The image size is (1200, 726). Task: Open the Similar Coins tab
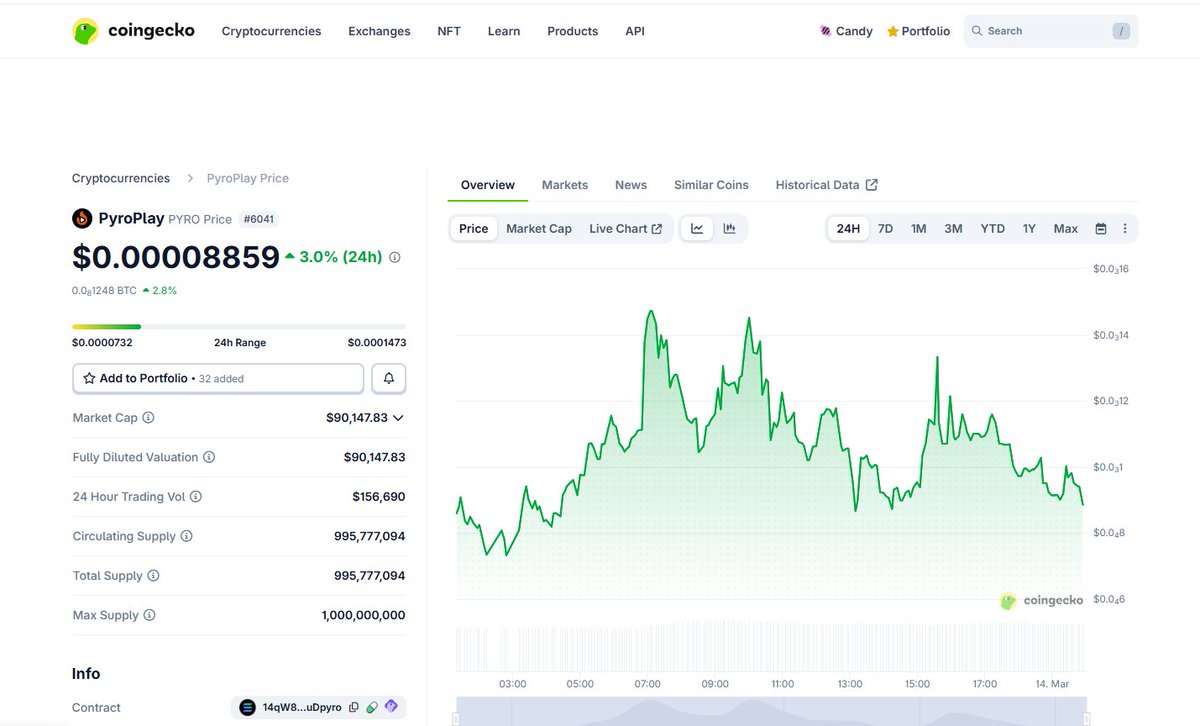[711, 184]
